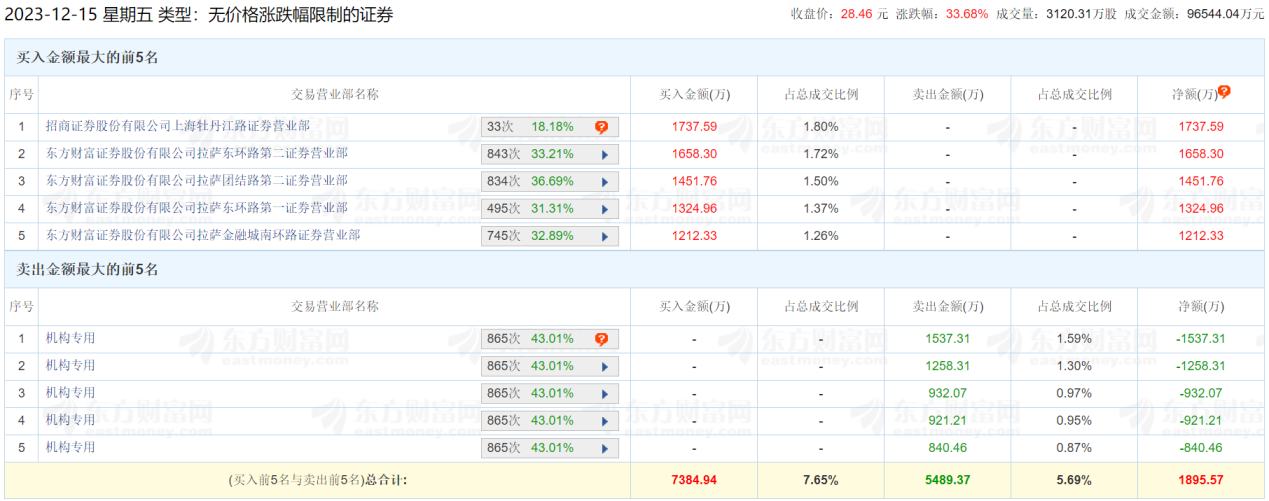Click 买入金额最大的前5名 section header
This screenshot has width=1269, height=501.
88,58
